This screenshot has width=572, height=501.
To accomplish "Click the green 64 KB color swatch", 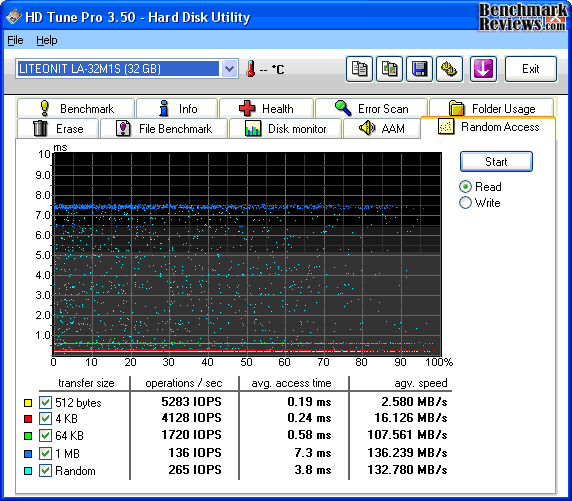I will pyautogui.click(x=28, y=436).
